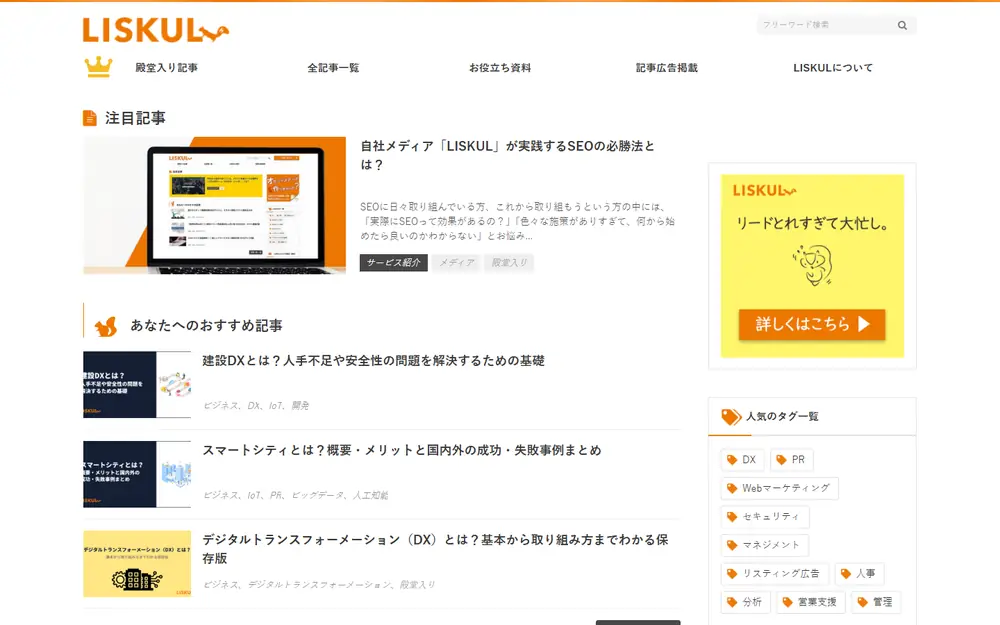The height and width of the screenshot is (625, 1000).
Task: Select the PR tag in popular tags
Action: [x=791, y=460]
